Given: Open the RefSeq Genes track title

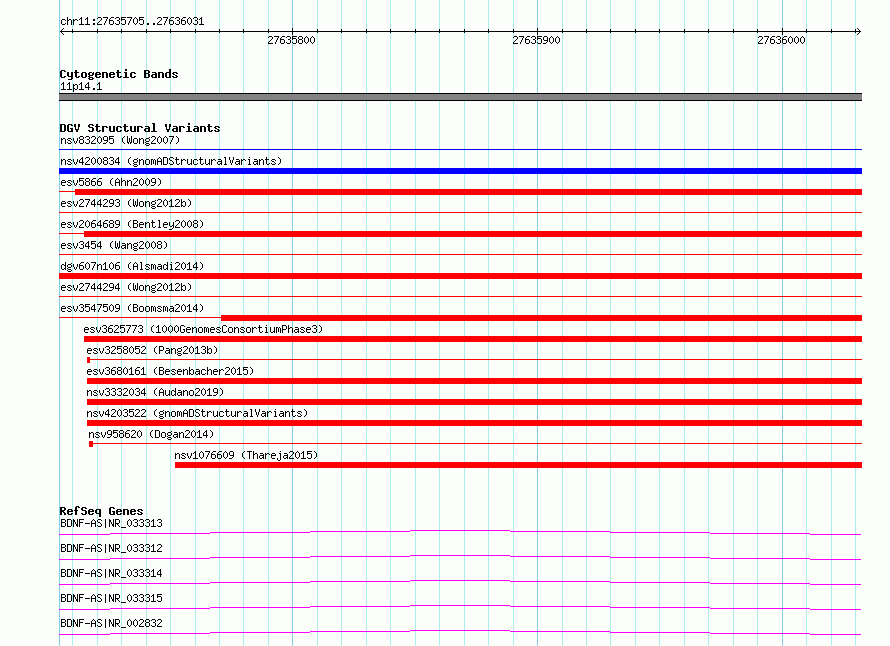Looking at the screenshot, I should coord(101,511).
